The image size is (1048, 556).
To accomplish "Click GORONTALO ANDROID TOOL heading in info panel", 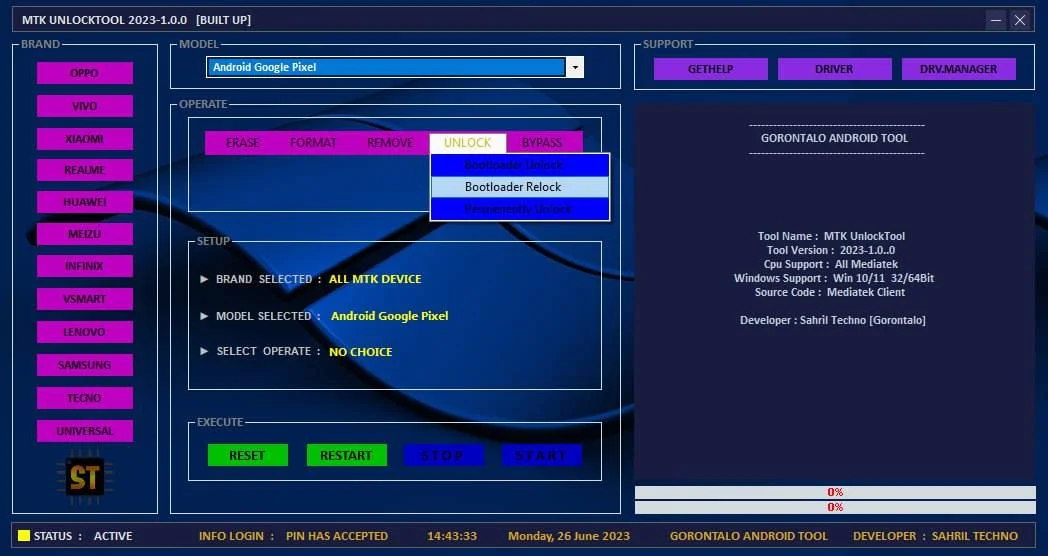I will (834, 138).
